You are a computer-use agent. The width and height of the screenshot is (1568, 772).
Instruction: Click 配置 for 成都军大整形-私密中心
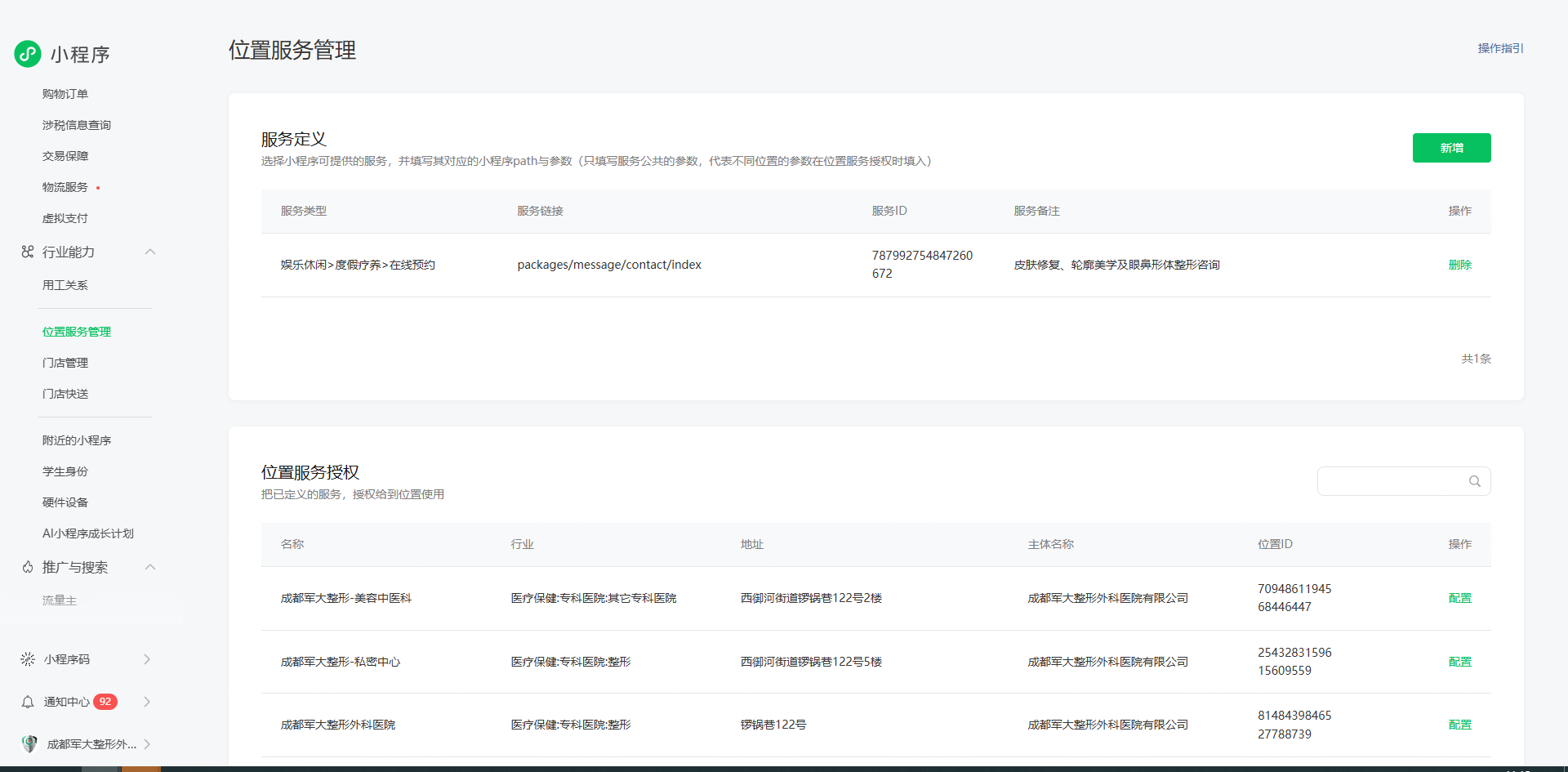(1460, 662)
